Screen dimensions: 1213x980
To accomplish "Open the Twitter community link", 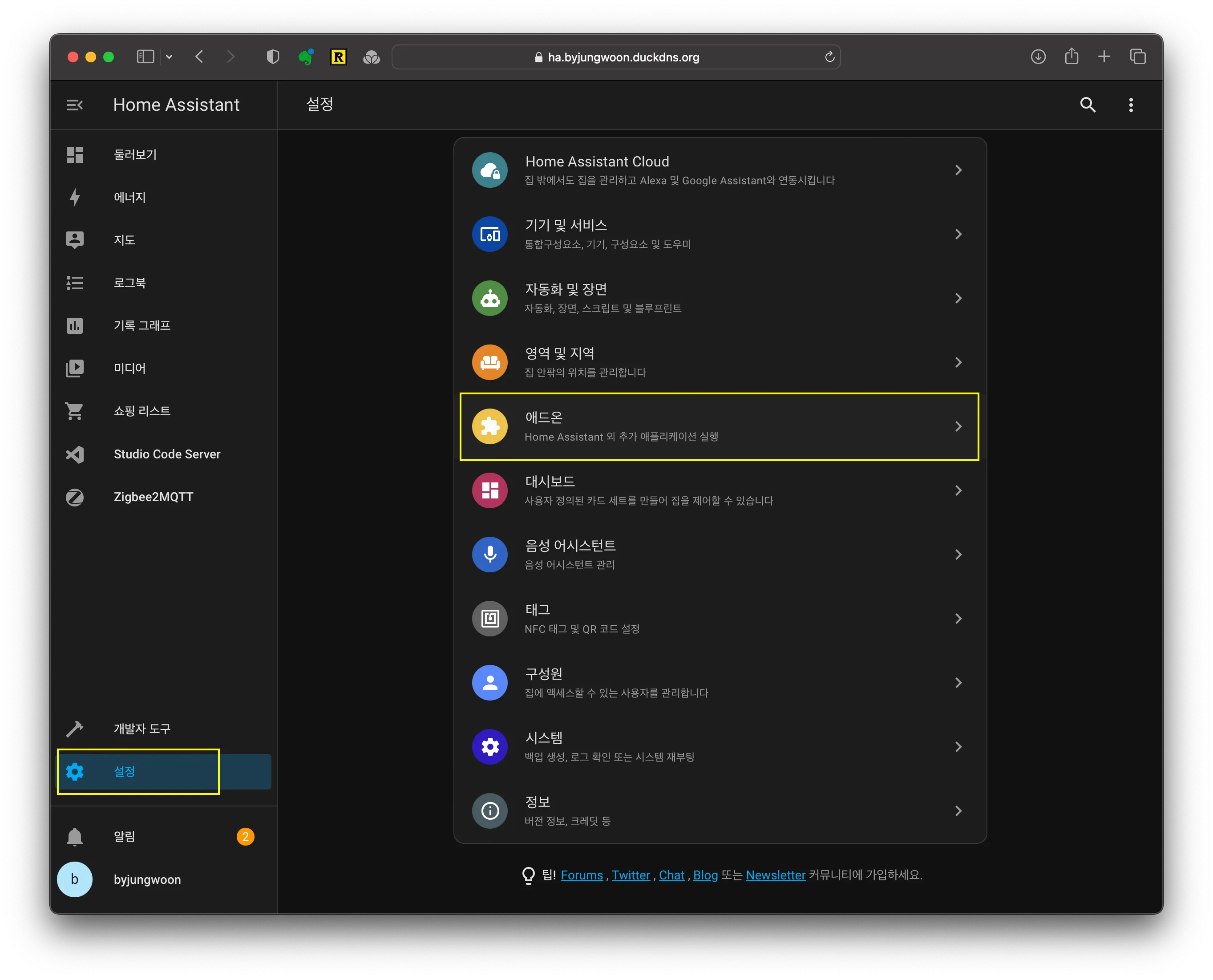I will click(631, 875).
